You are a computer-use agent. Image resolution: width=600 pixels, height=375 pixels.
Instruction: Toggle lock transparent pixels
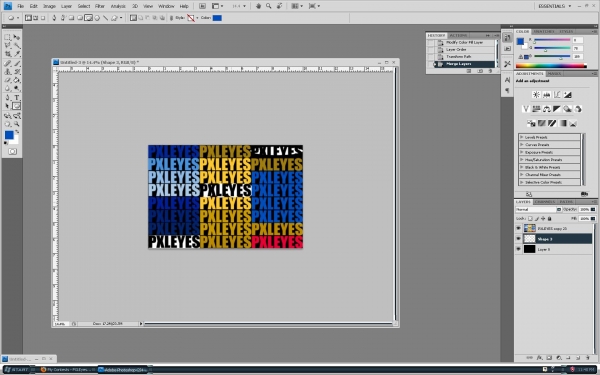point(530,218)
